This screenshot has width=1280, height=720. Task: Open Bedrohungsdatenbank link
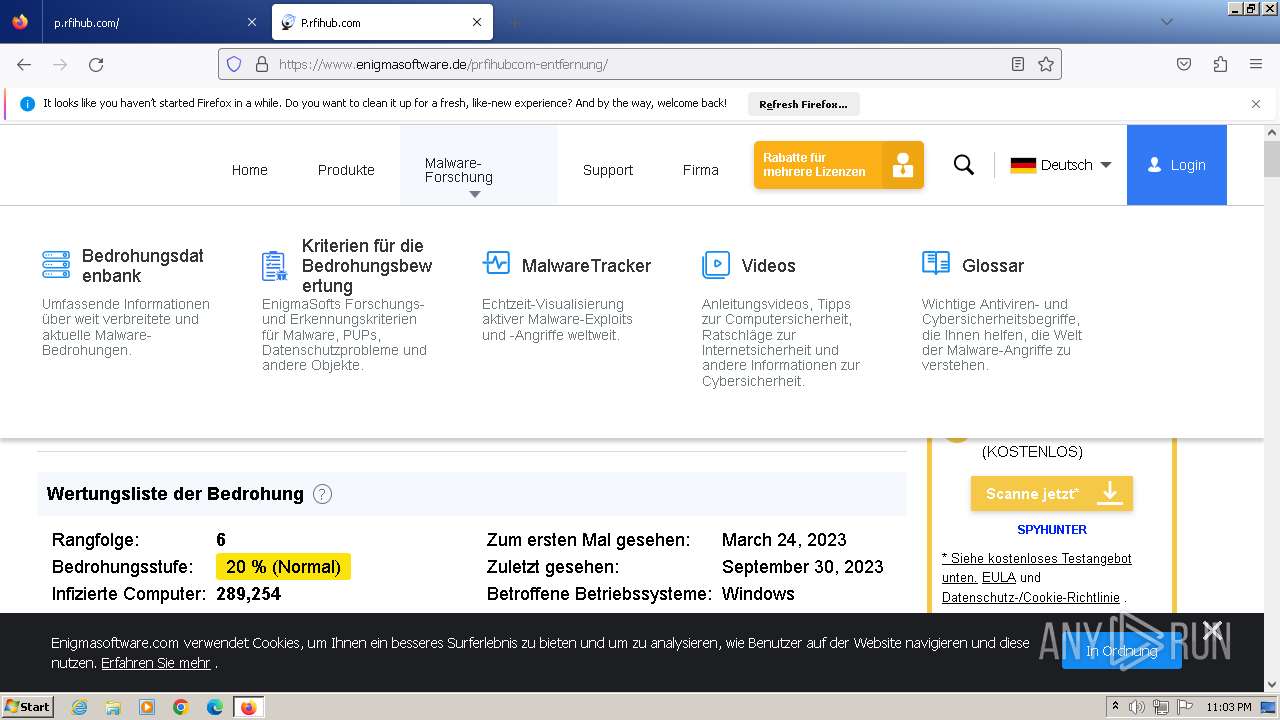(x=143, y=266)
